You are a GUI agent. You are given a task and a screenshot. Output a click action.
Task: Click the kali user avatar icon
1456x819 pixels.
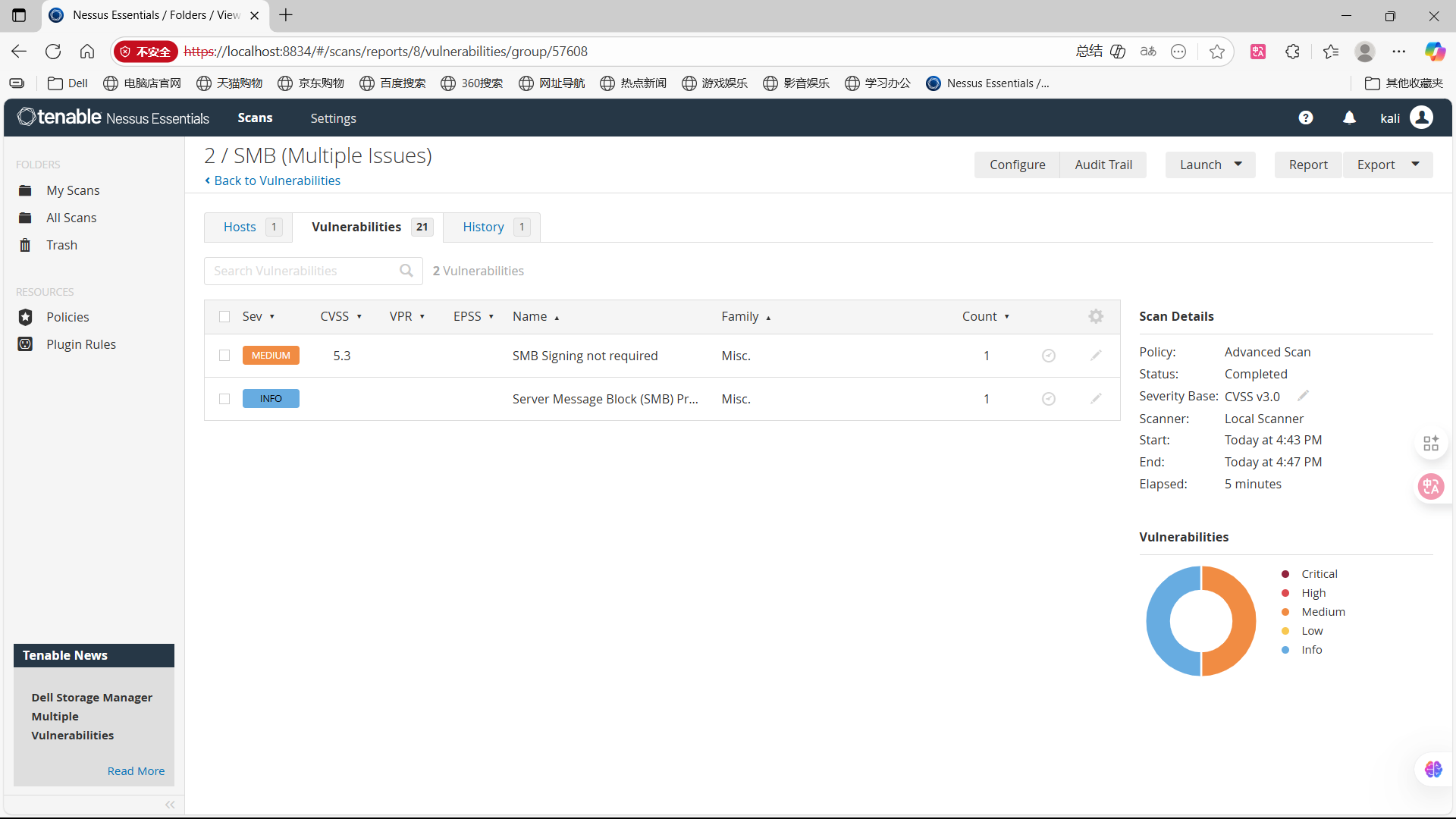1421,118
